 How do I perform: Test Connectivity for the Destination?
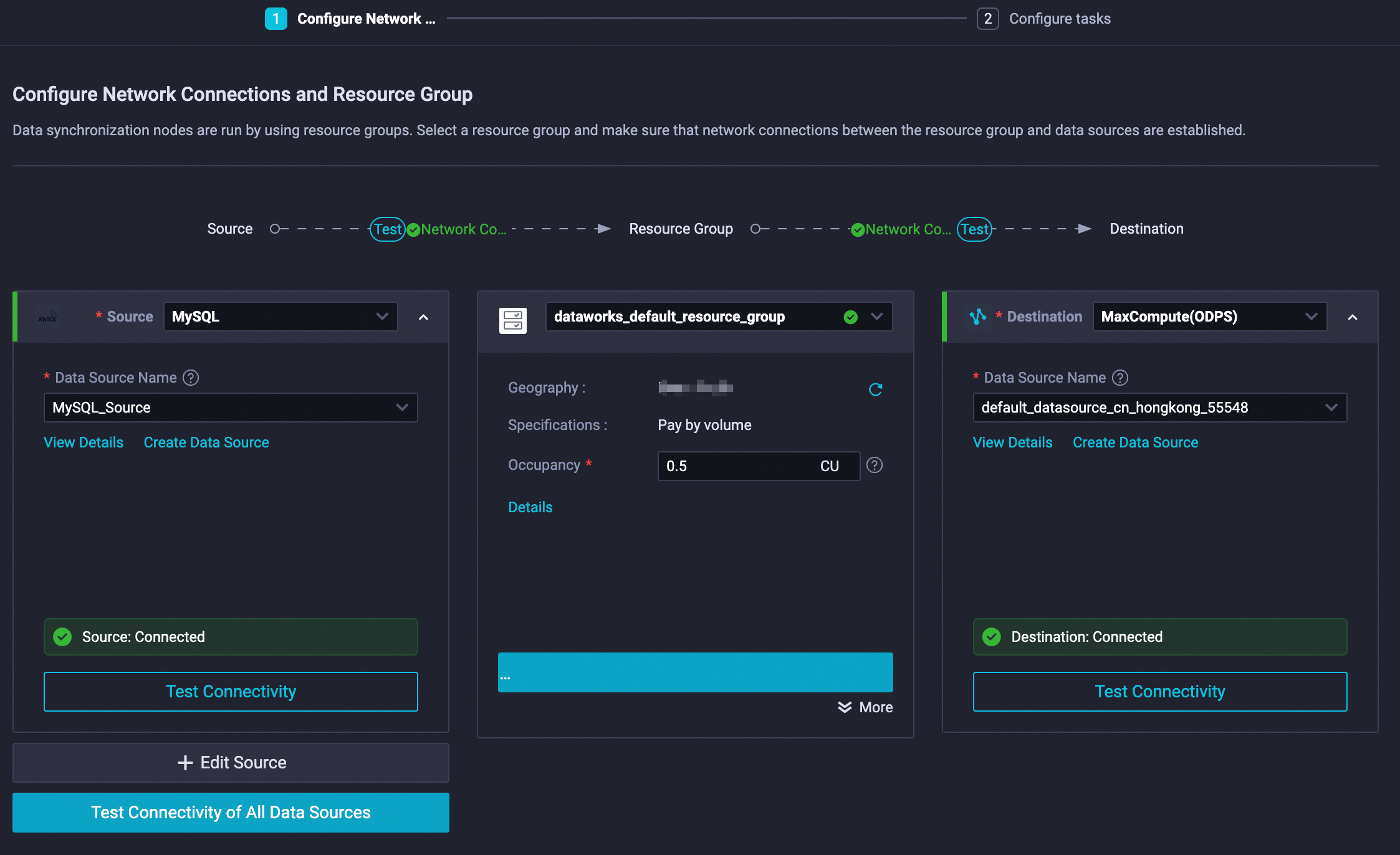point(1159,692)
